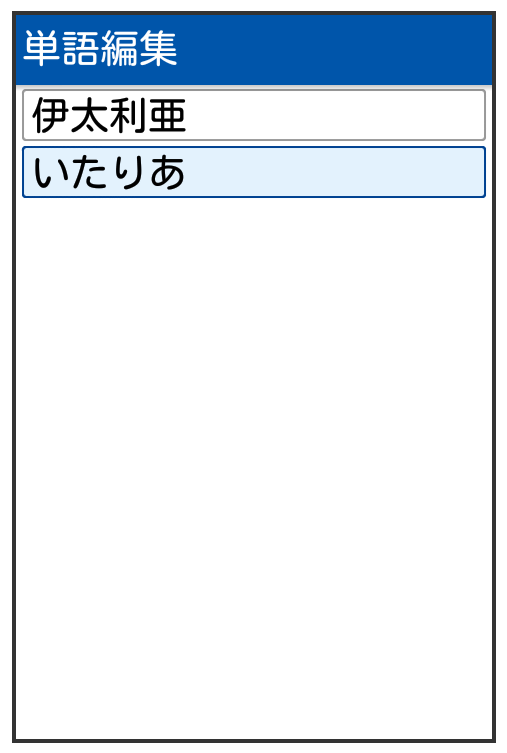Click the character 伊 in the word field

[51, 115]
